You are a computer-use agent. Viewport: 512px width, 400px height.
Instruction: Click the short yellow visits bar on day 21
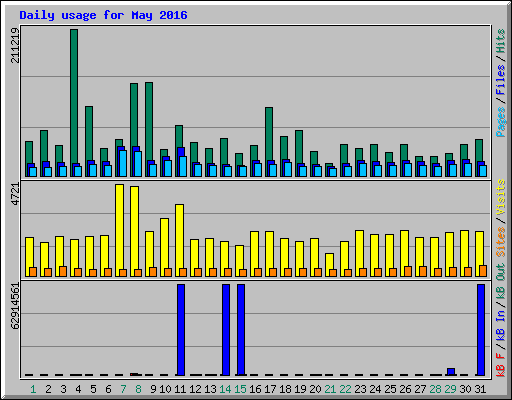pos(329,261)
